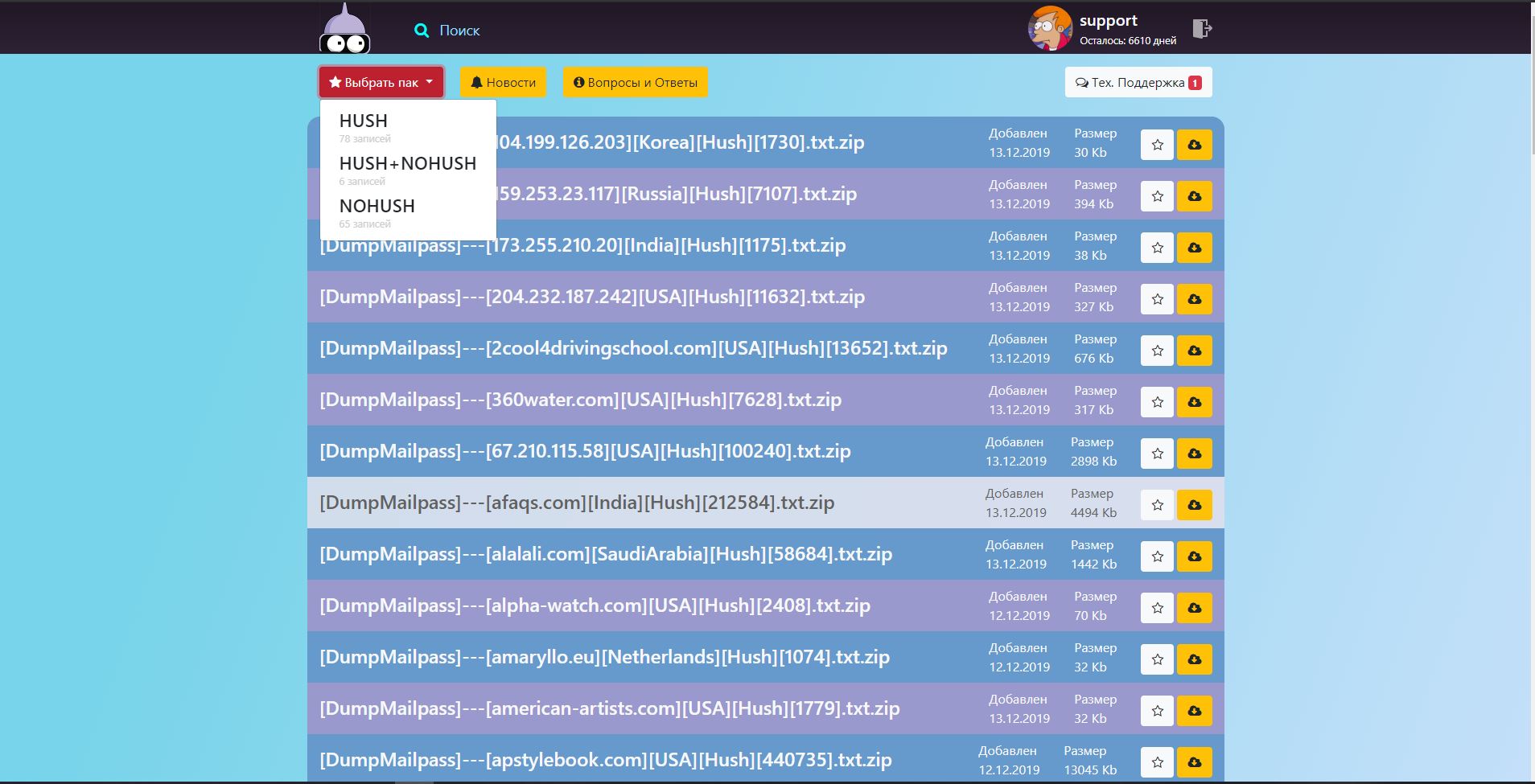The image size is (1535, 784).
Task: Select the [amaryllo.eu][Netherlands] file name
Action: point(604,657)
